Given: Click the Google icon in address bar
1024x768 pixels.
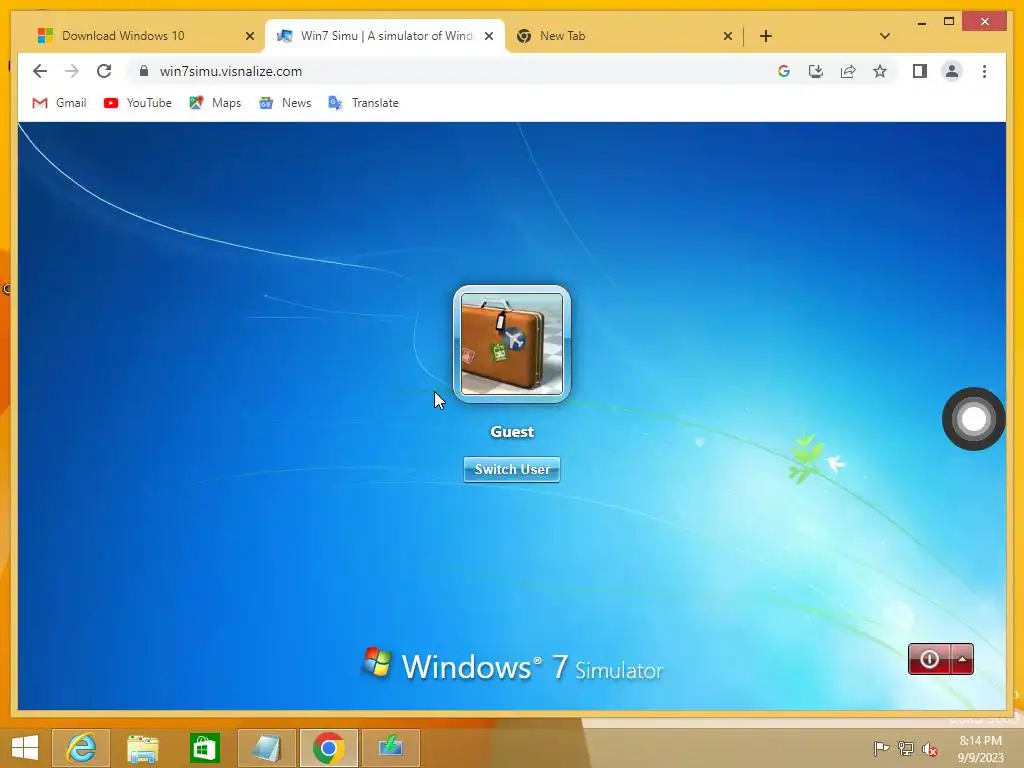Looking at the screenshot, I should click(x=784, y=71).
